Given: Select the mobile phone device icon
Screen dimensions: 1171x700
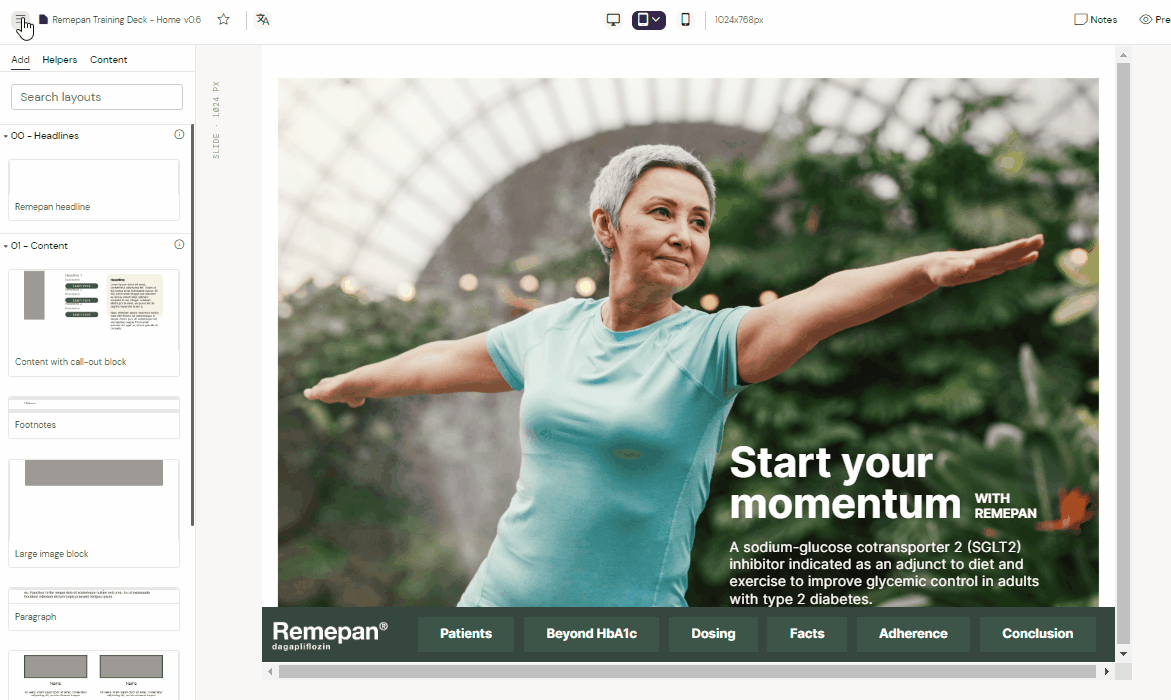Looking at the screenshot, I should 685,19.
